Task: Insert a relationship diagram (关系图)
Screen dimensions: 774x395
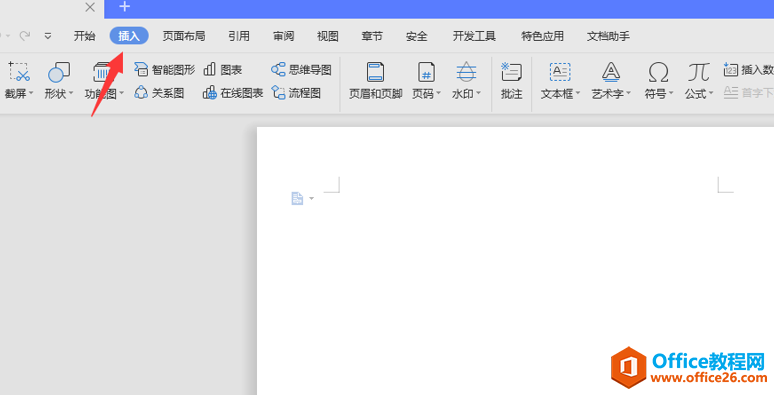Action: [x=159, y=93]
